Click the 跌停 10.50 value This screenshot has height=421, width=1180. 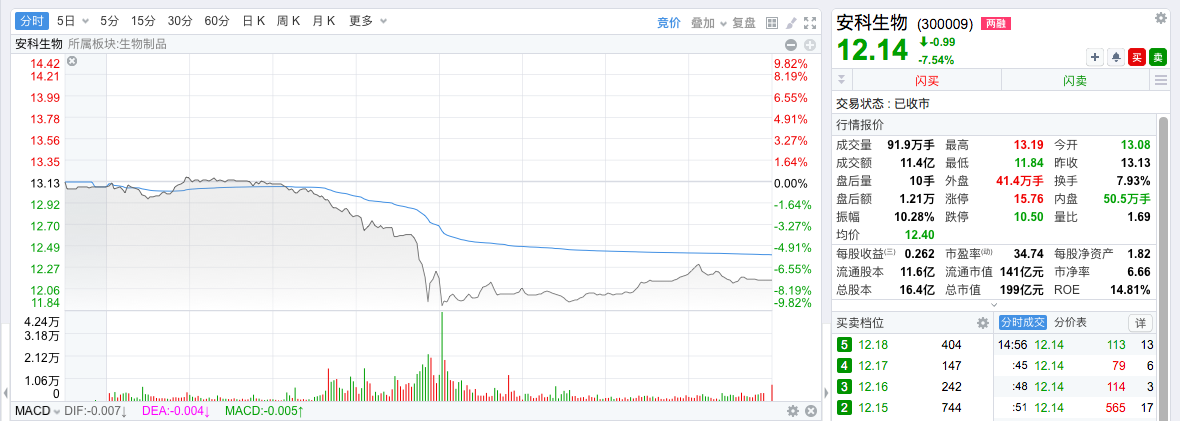[x=1028, y=217]
